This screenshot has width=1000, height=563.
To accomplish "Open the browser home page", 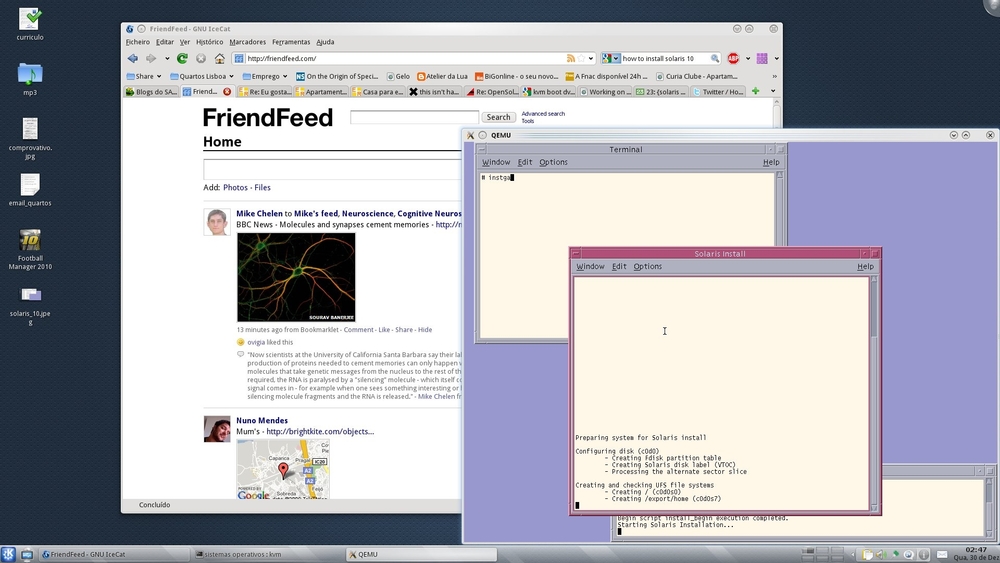I will pyautogui.click(x=219, y=58).
